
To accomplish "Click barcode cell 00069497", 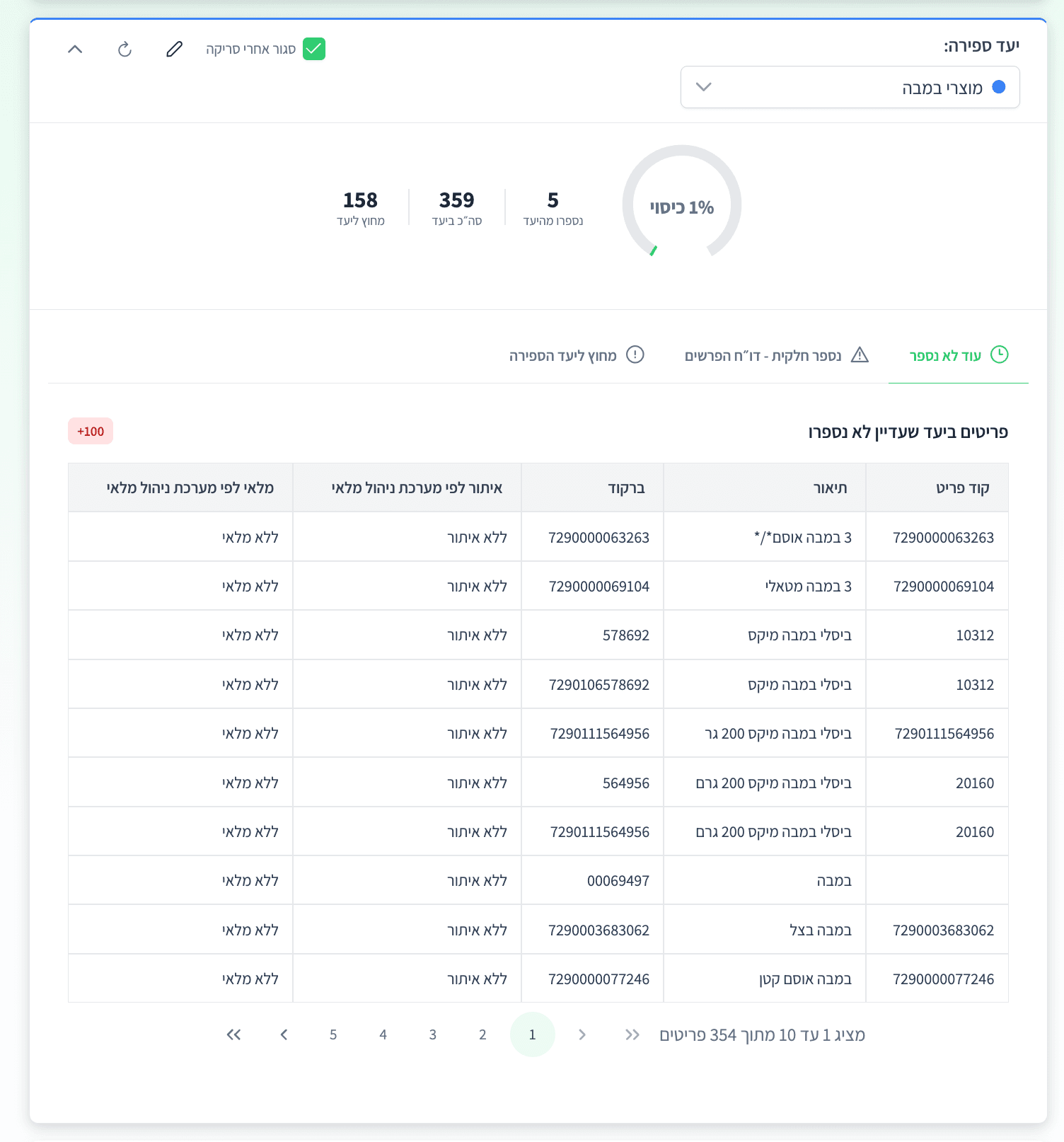I will [x=618, y=881].
